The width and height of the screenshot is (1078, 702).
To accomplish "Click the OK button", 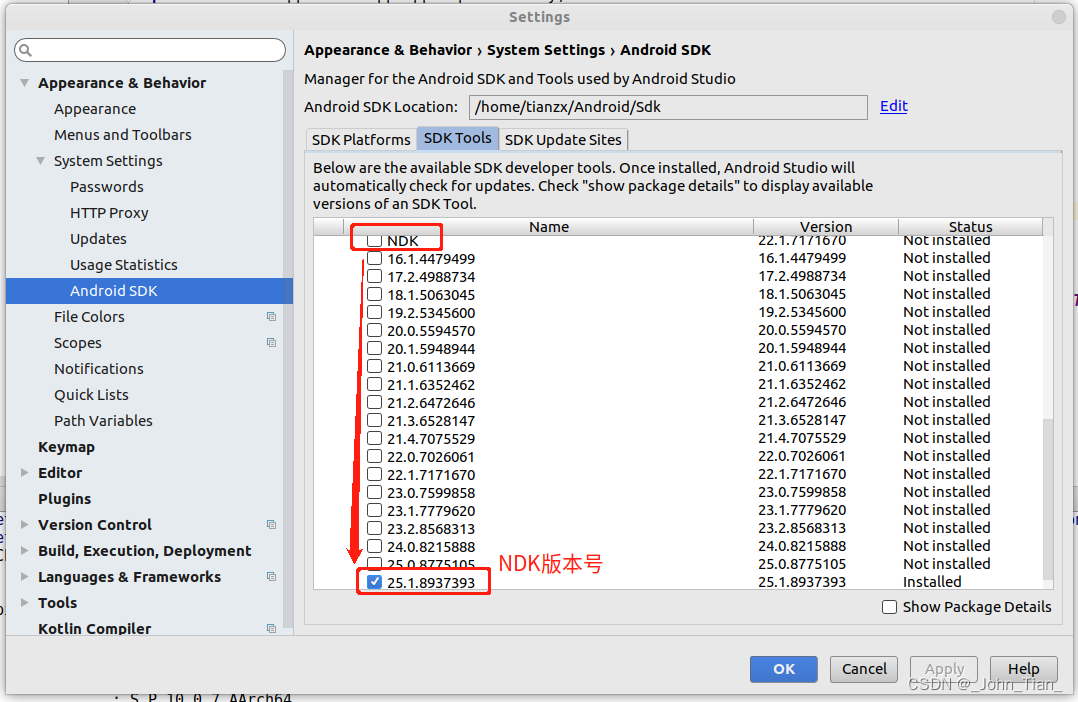I will 784,669.
